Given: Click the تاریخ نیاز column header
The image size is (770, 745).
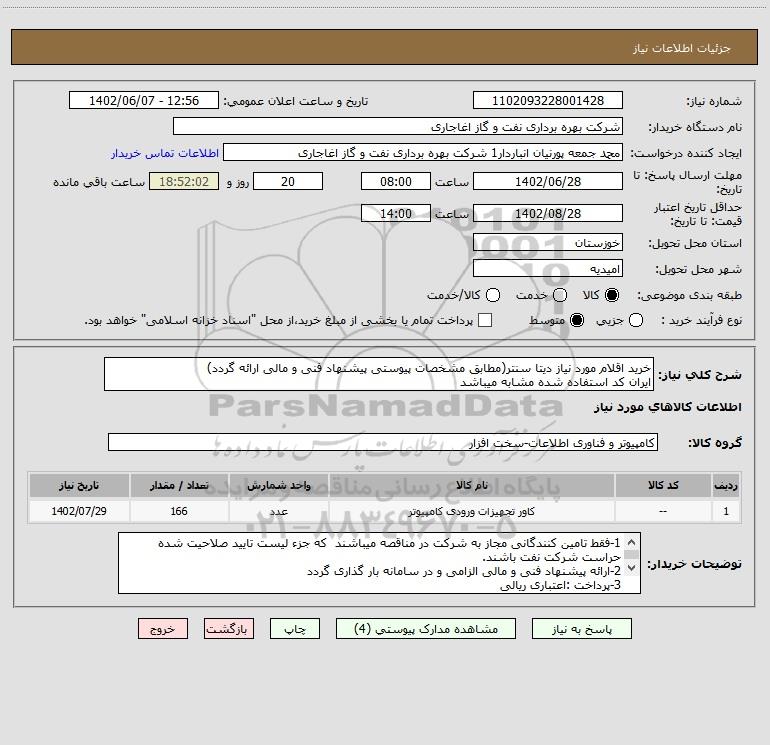Looking at the screenshot, I should [x=79, y=485].
